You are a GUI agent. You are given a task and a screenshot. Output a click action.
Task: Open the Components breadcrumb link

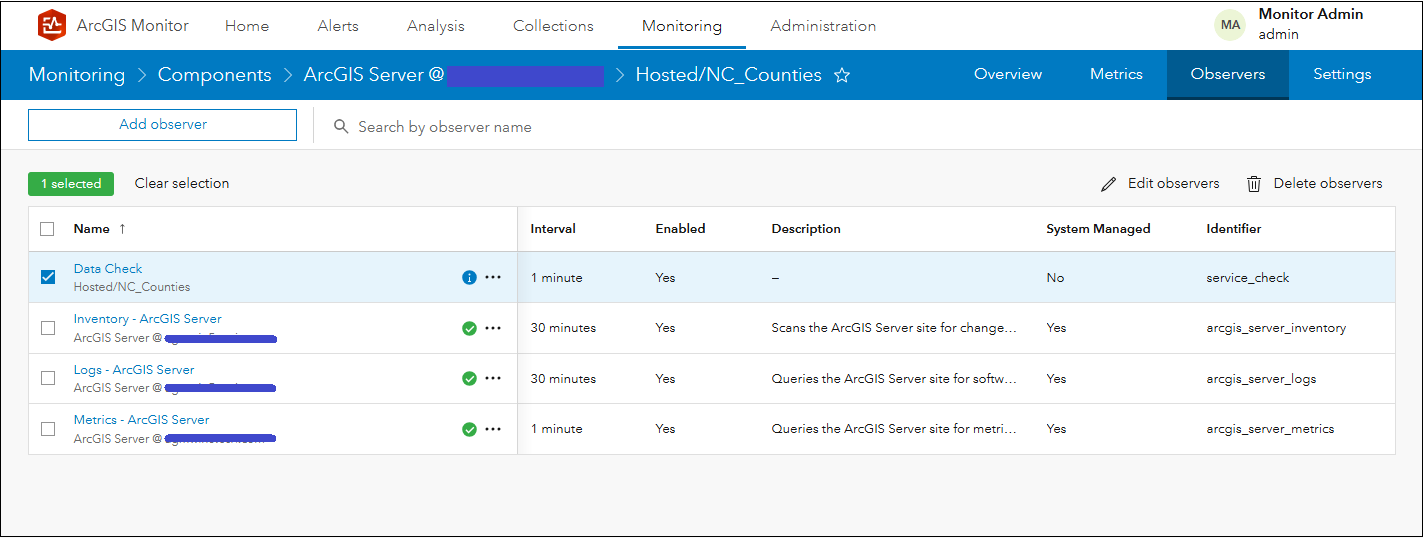(x=214, y=75)
